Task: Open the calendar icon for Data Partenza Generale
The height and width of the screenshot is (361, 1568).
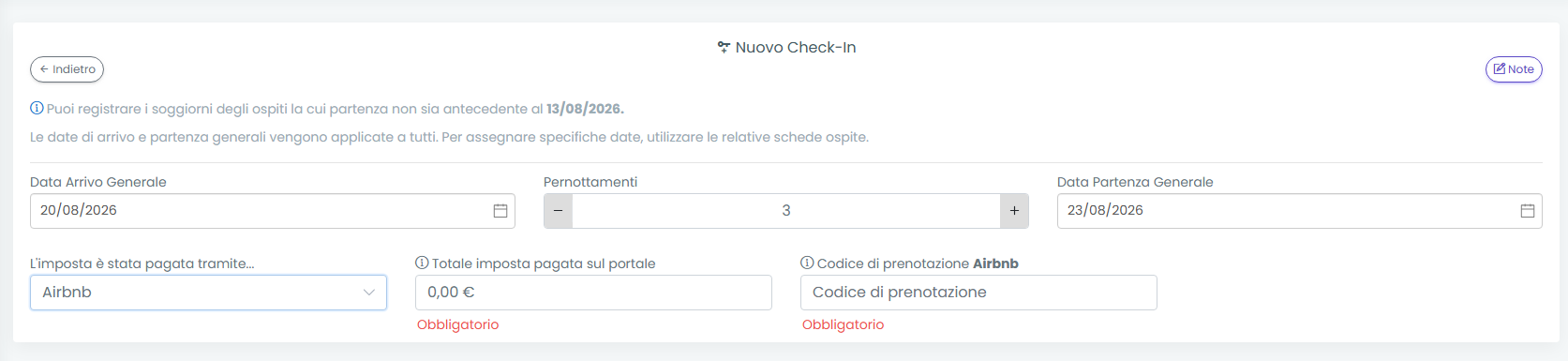Action: [1528, 211]
